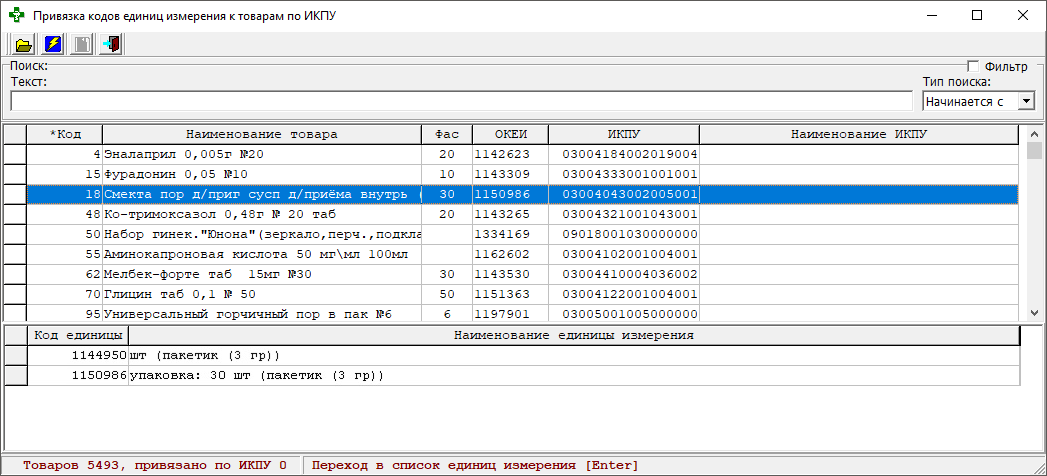Click the green pharmacy app icon in title bar

pyautogui.click(x=15, y=16)
